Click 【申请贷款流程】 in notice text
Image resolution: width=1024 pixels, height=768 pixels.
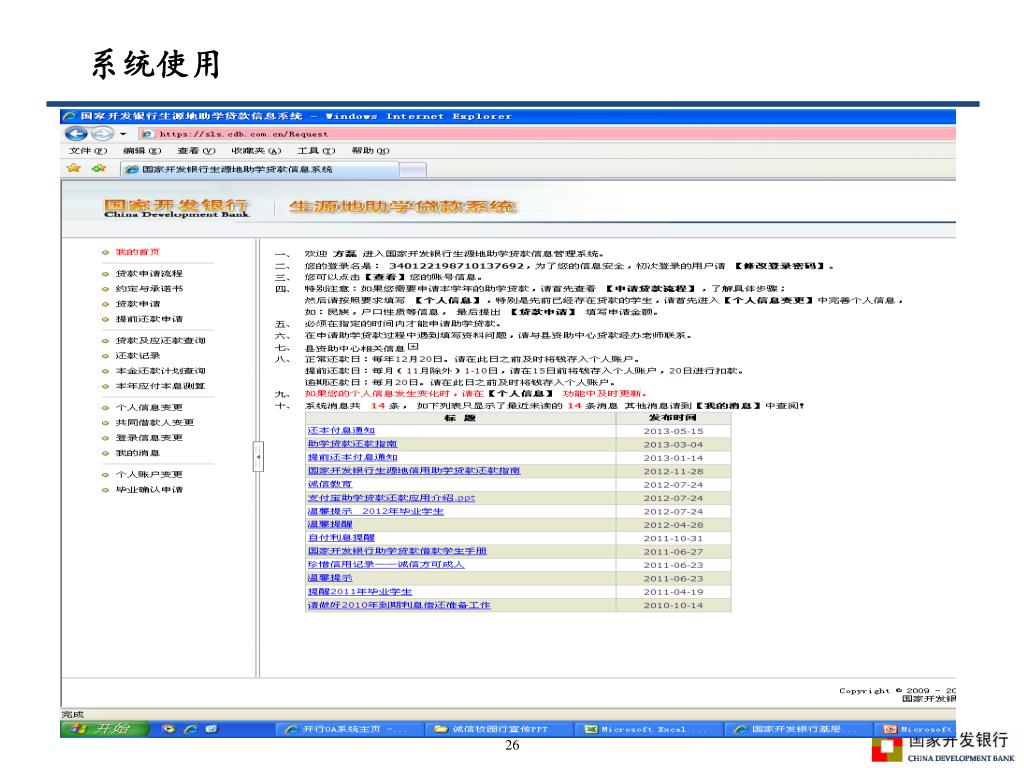click(x=650, y=289)
